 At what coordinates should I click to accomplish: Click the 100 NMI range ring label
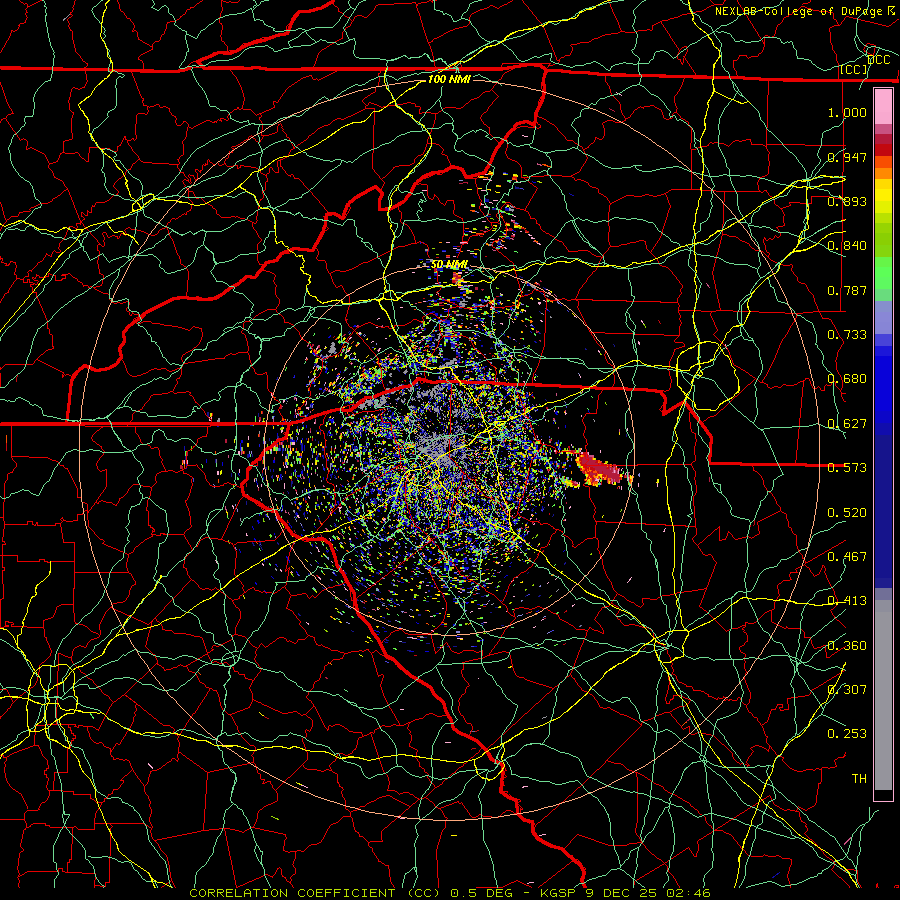[449, 79]
